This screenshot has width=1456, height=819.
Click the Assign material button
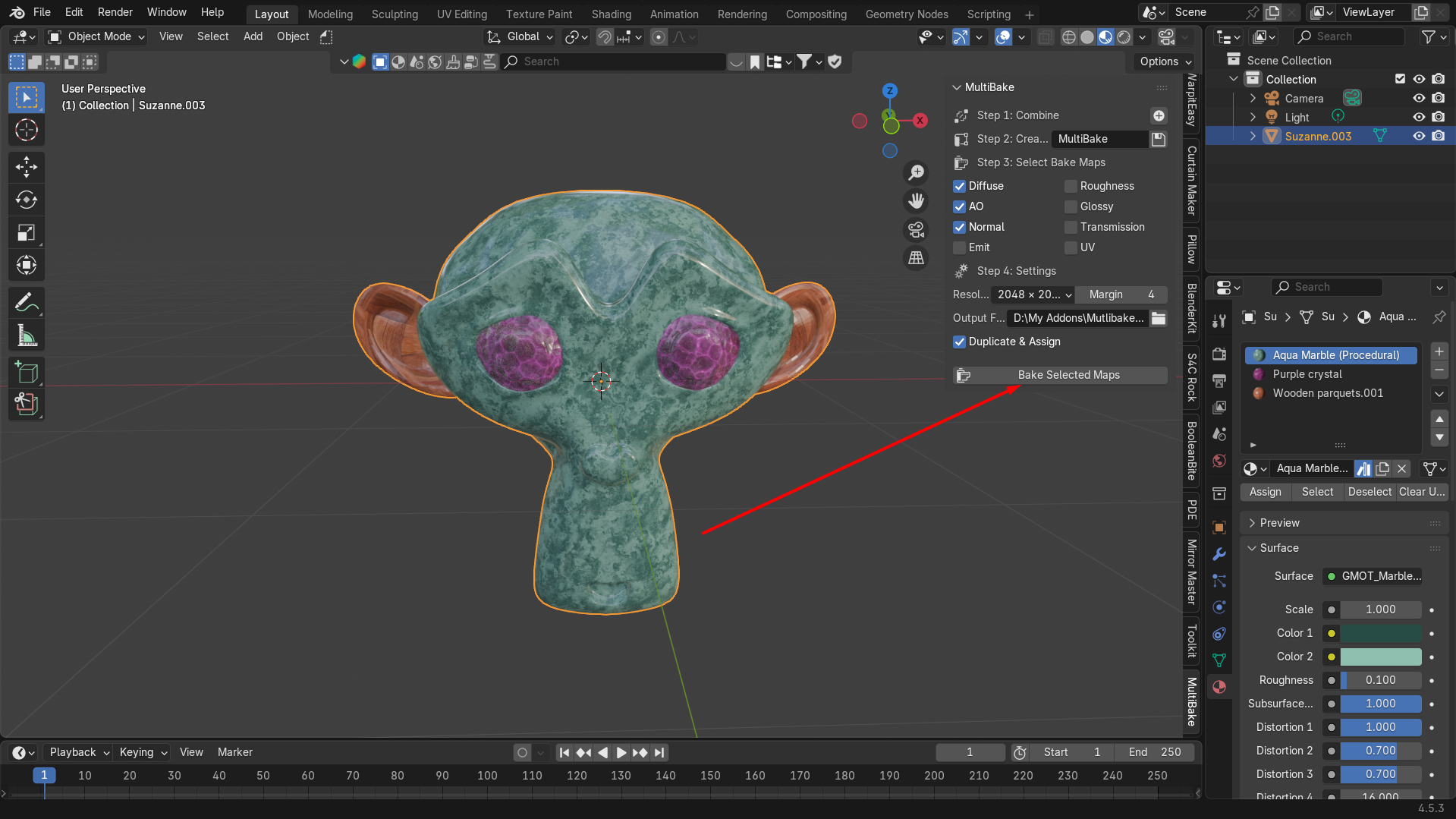click(x=1266, y=492)
